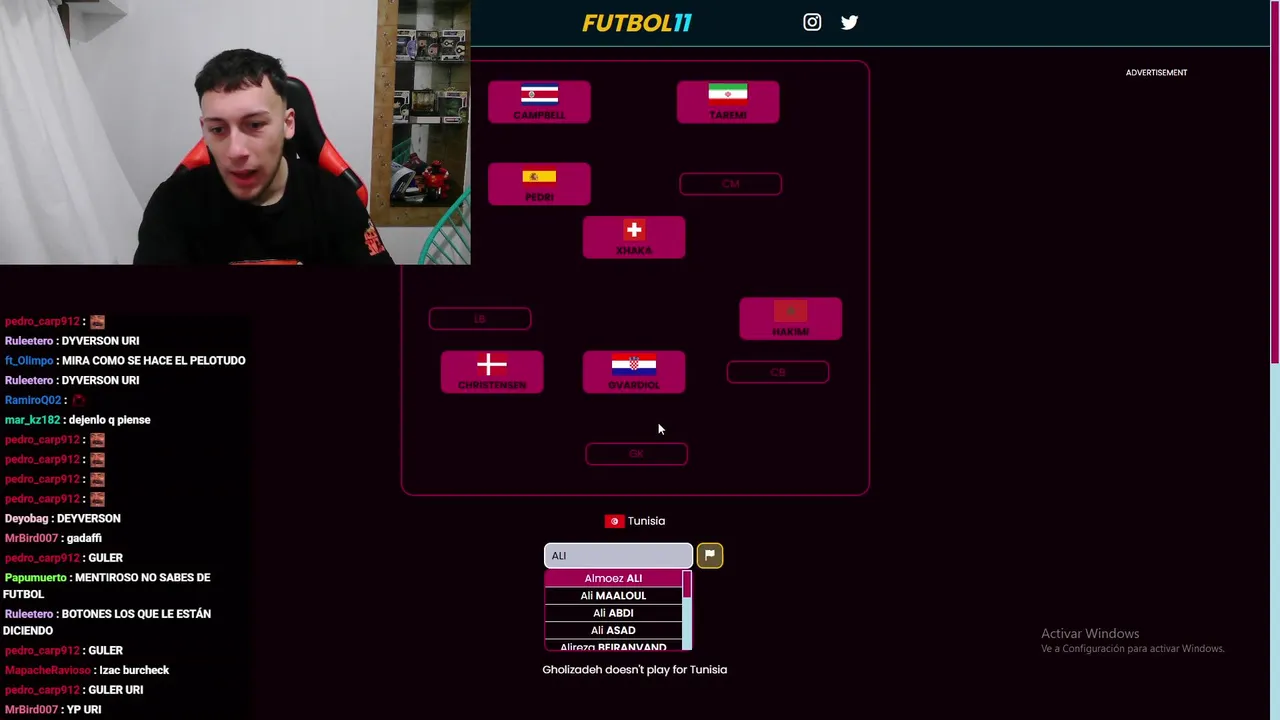Screen dimensions: 1280x720
Task: Click the ADVERTISEMENT label
Action: (1156, 73)
